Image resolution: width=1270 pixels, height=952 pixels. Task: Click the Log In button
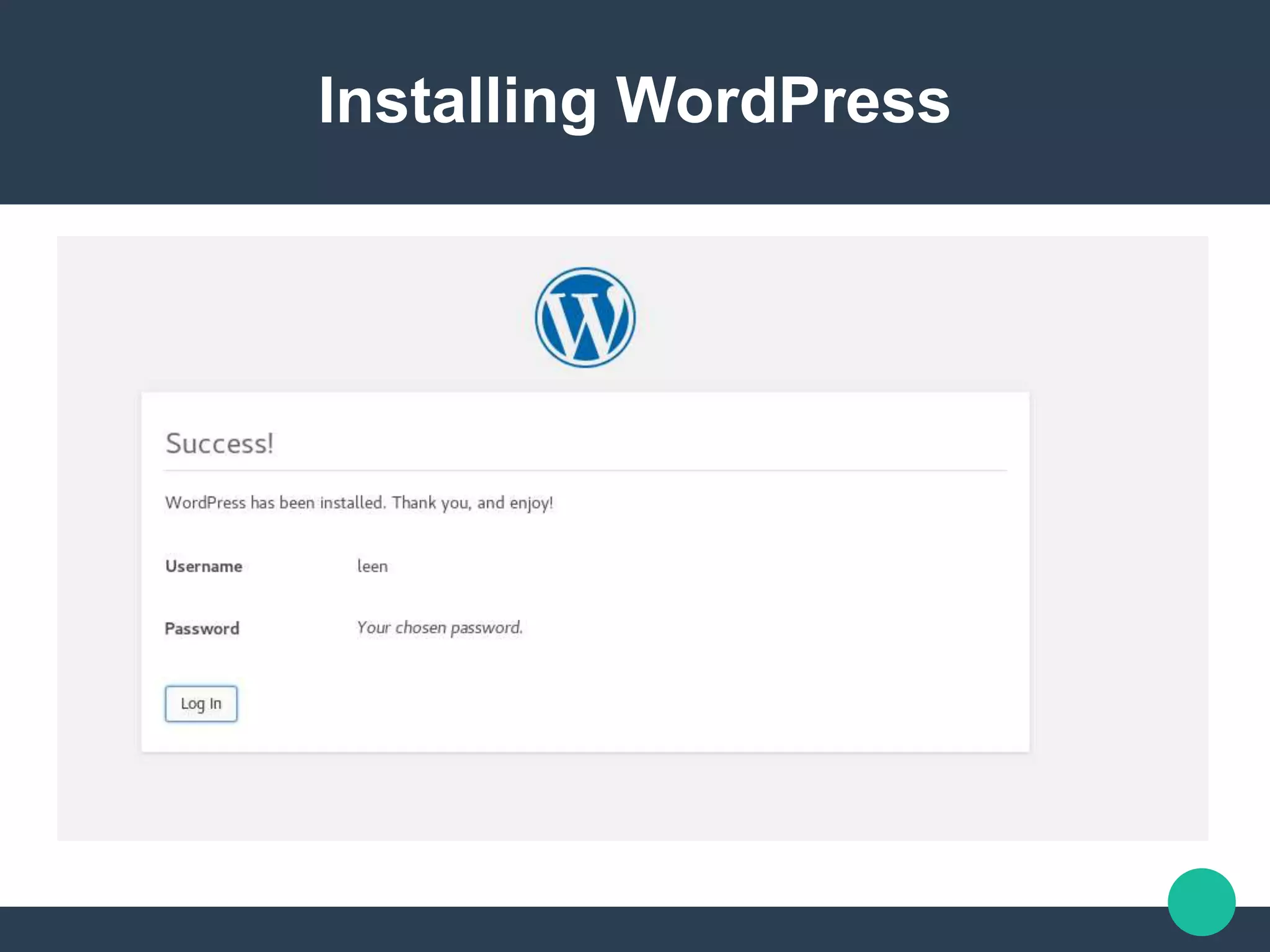tap(201, 703)
